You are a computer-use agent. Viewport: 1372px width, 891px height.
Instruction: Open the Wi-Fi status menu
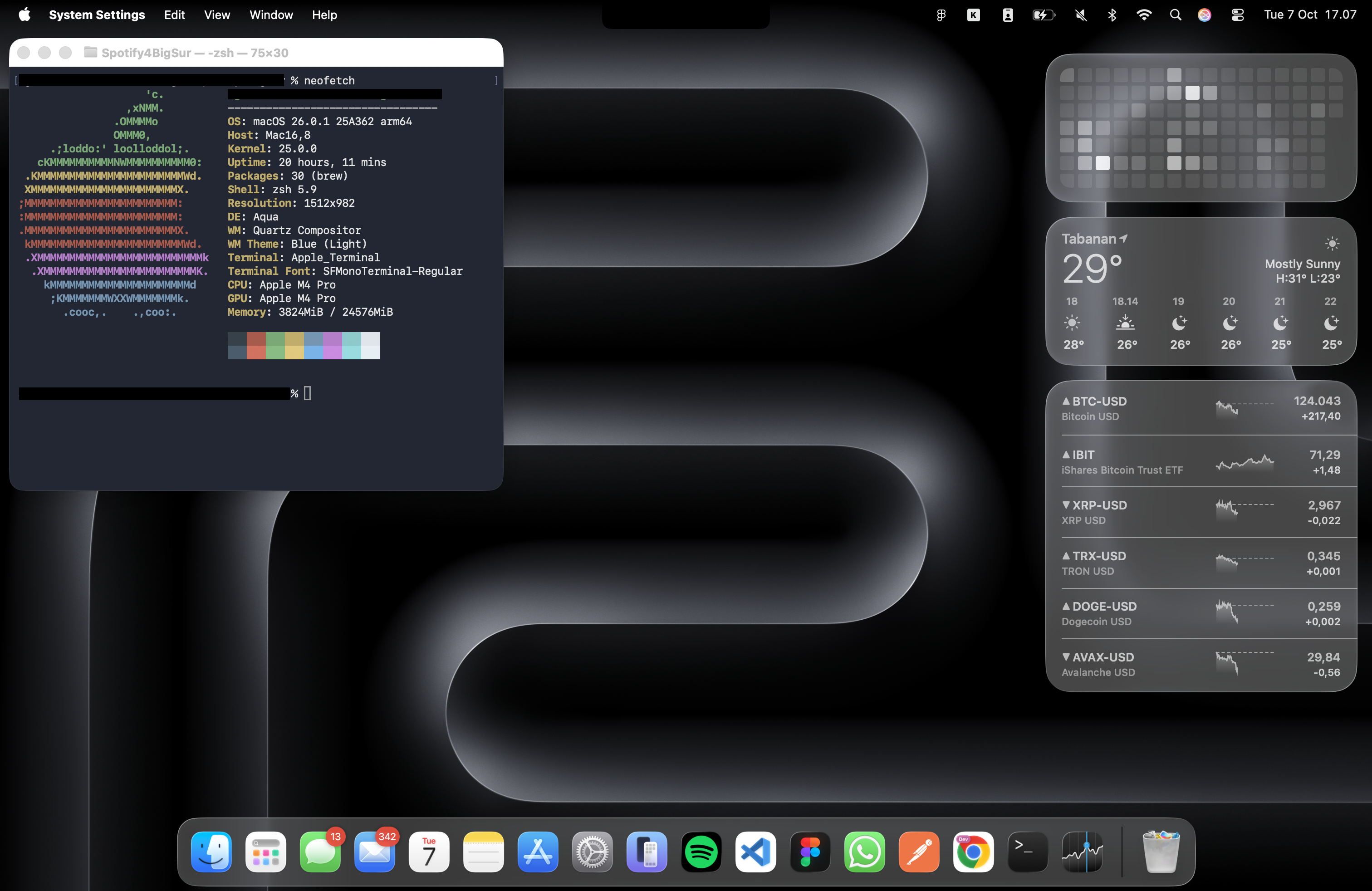[x=1144, y=15]
